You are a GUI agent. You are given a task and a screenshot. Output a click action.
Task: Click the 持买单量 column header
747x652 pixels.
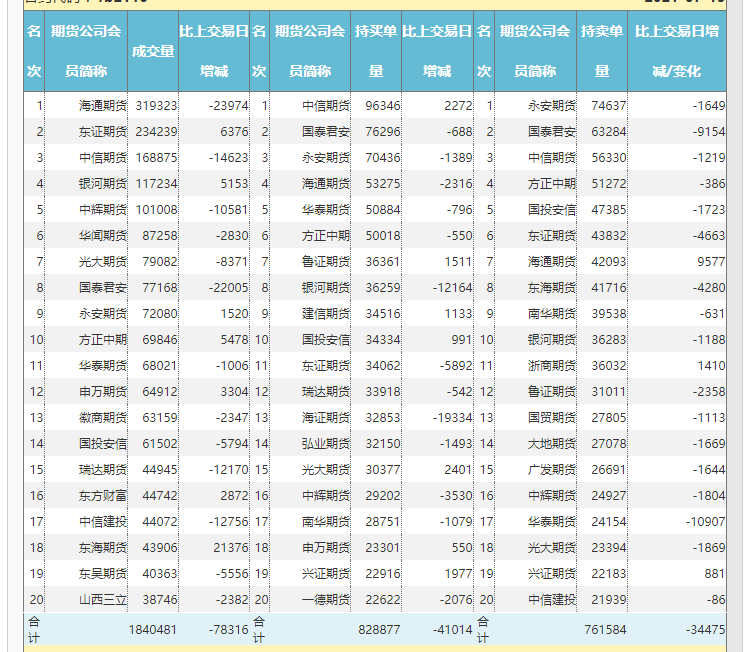click(376, 52)
